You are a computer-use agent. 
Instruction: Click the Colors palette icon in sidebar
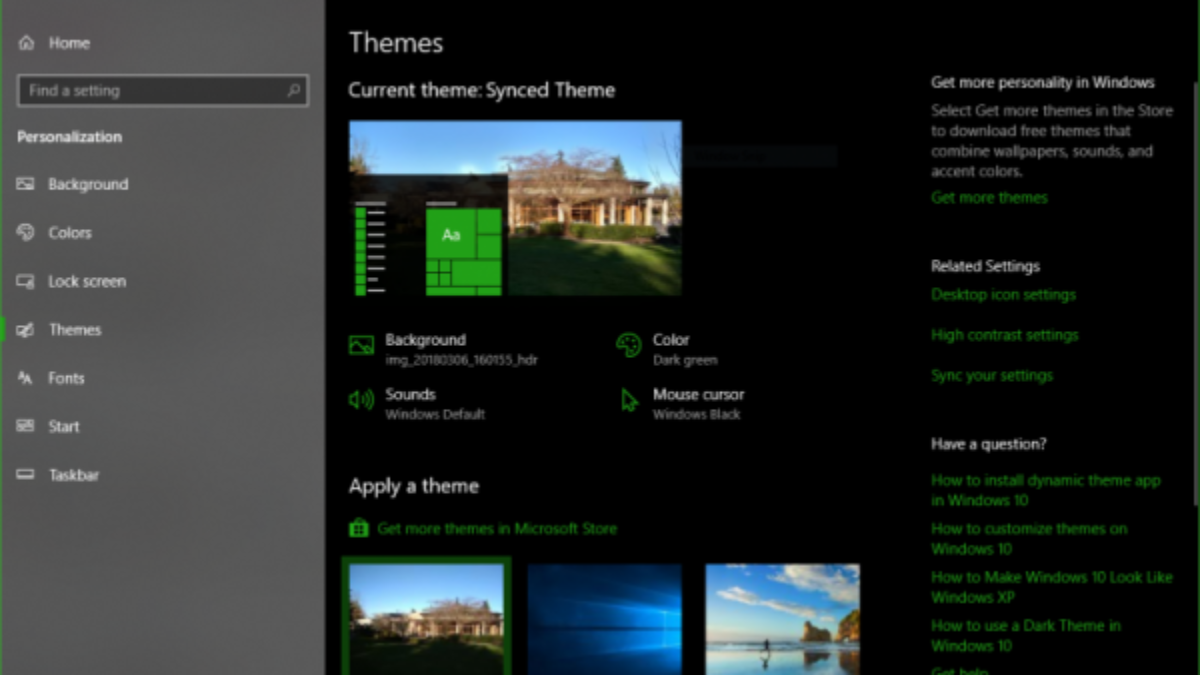(x=26, y=232)
